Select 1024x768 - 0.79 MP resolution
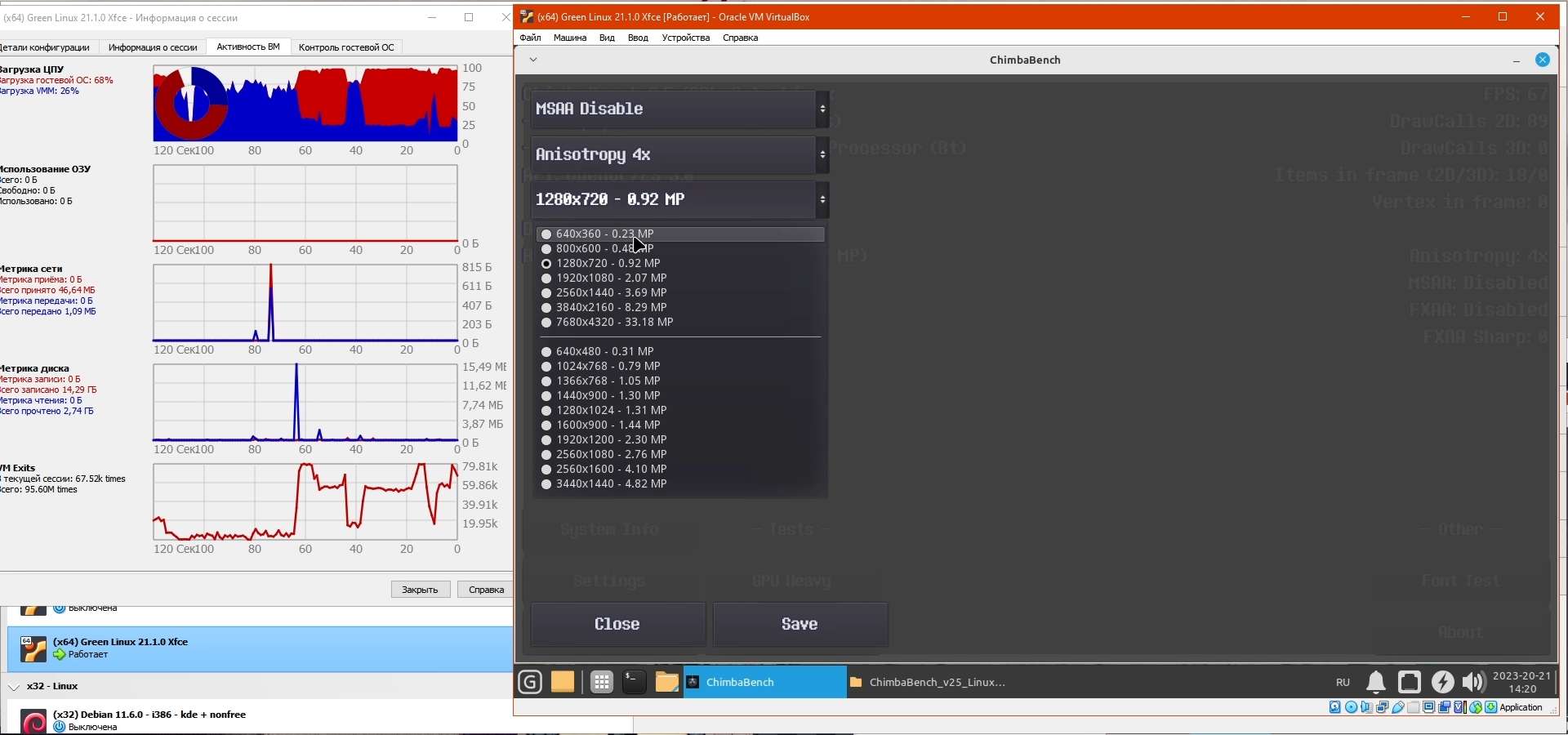The height and width of the screenshot is (735, 1568). pyautogui.click(x=680, y=367)
